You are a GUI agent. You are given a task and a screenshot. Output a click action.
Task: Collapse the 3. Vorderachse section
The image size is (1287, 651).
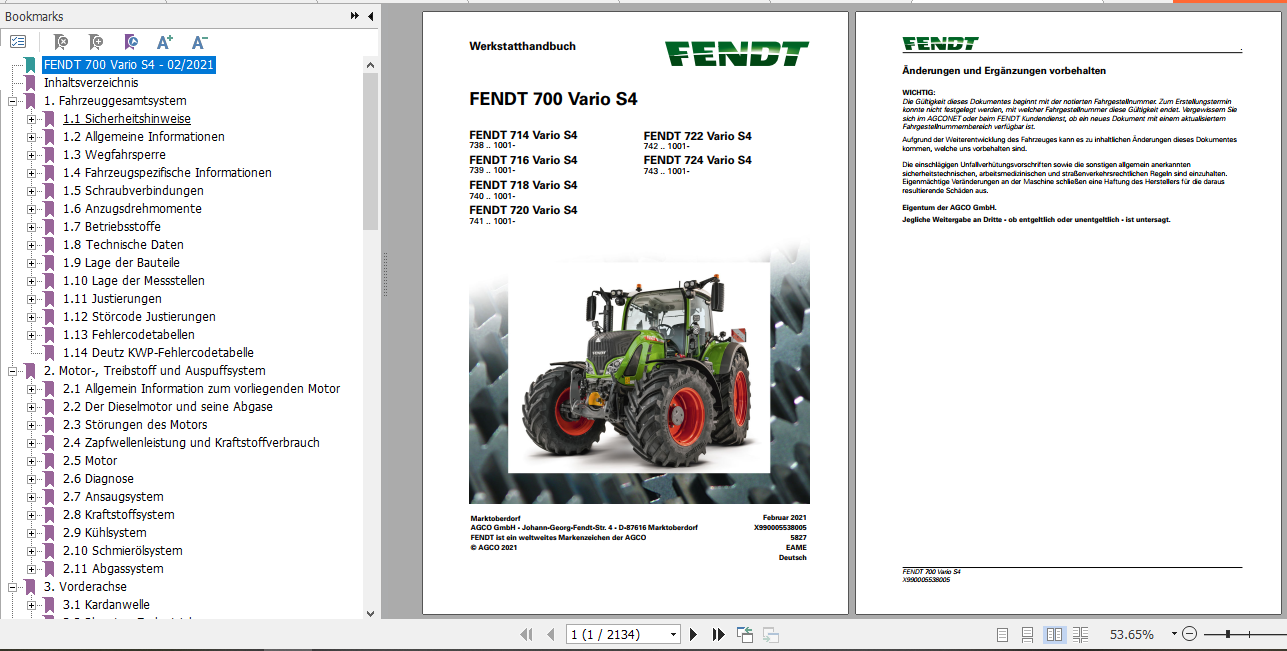click(x=13, y=587)
